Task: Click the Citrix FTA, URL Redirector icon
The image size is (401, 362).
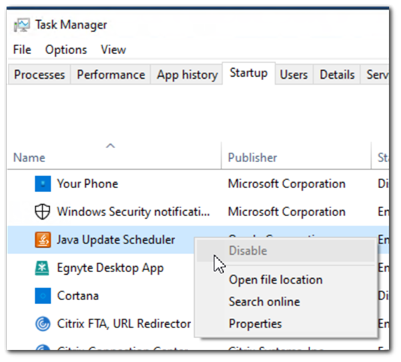Action: [x=43, y=324]
